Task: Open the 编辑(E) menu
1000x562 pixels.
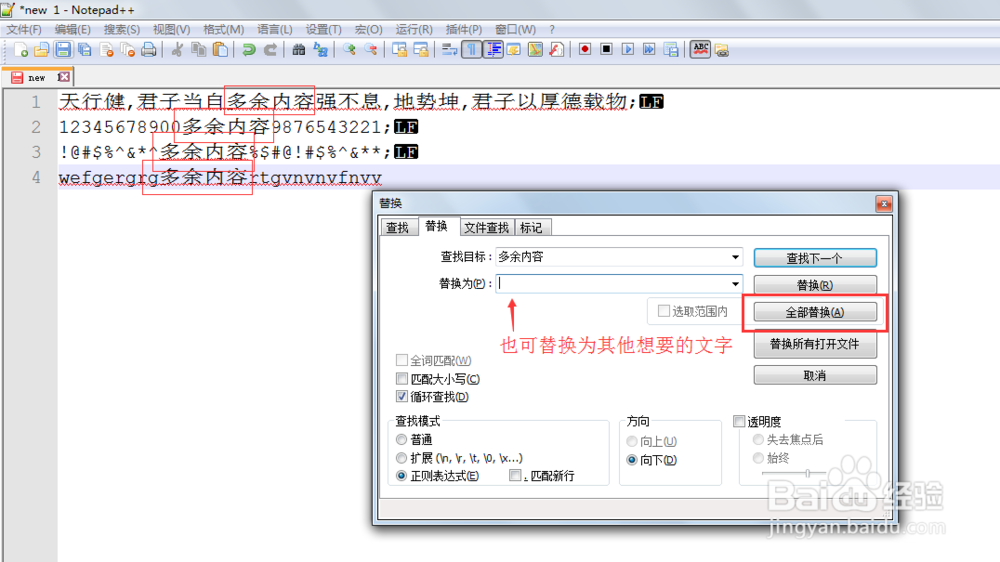Action: tap(73, 29)
